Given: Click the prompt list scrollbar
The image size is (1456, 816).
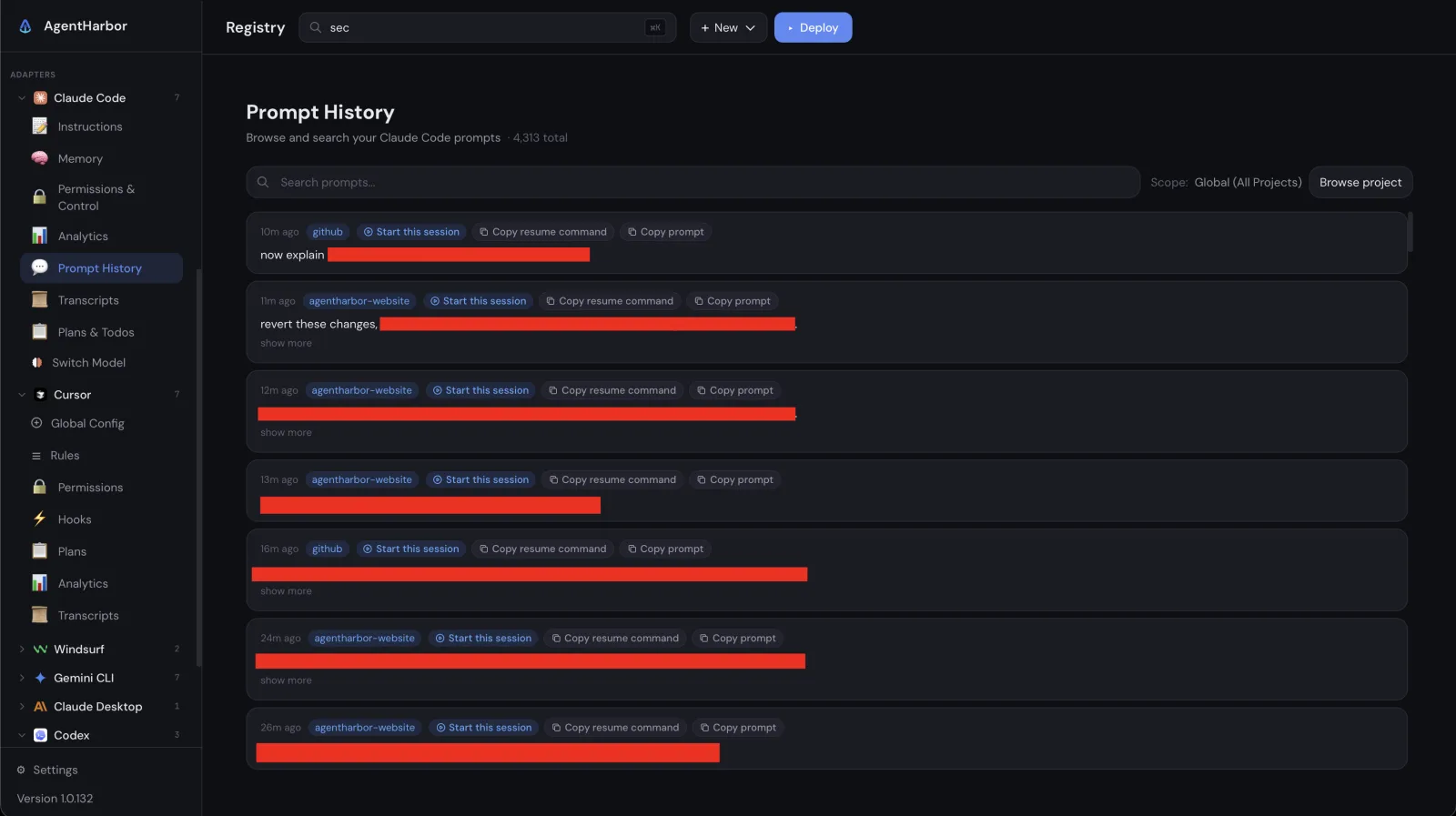Looking at the screenshot, I should coord(1410,232).
